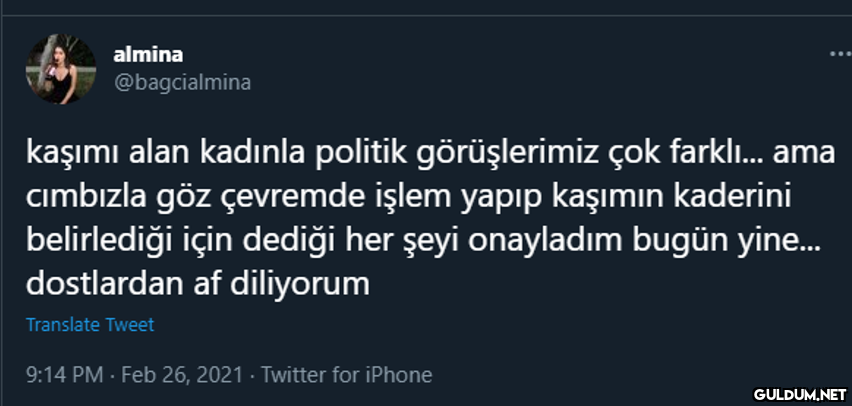Click the phrase "kaşımı alan kadınla"
This screenshot has height=406, width=852.
coord(167,154)
